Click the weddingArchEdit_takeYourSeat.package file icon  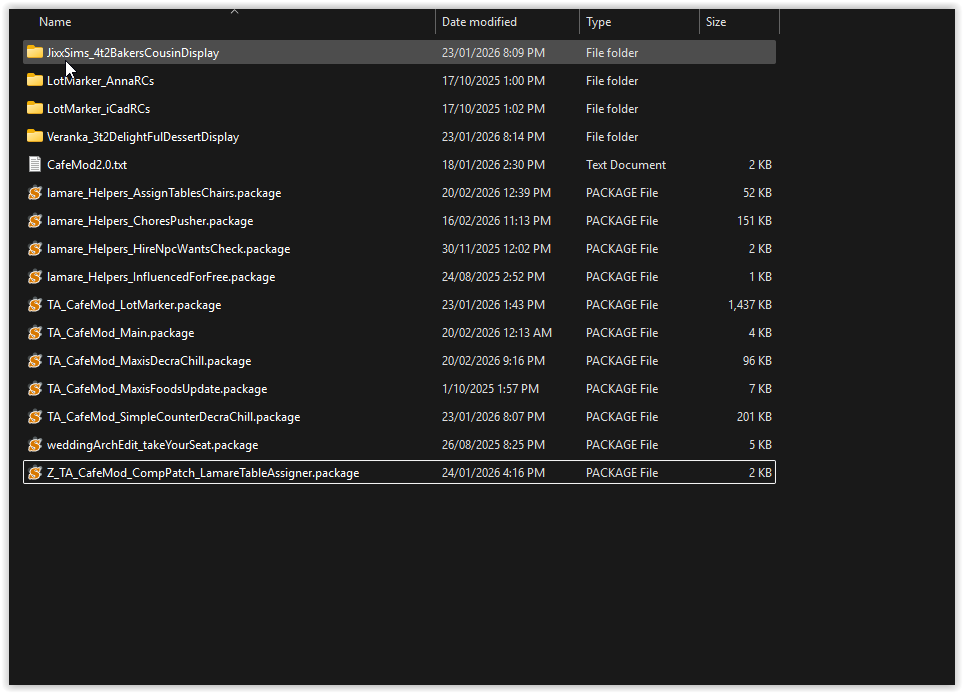pyautogui.click(x=34, y=444)
